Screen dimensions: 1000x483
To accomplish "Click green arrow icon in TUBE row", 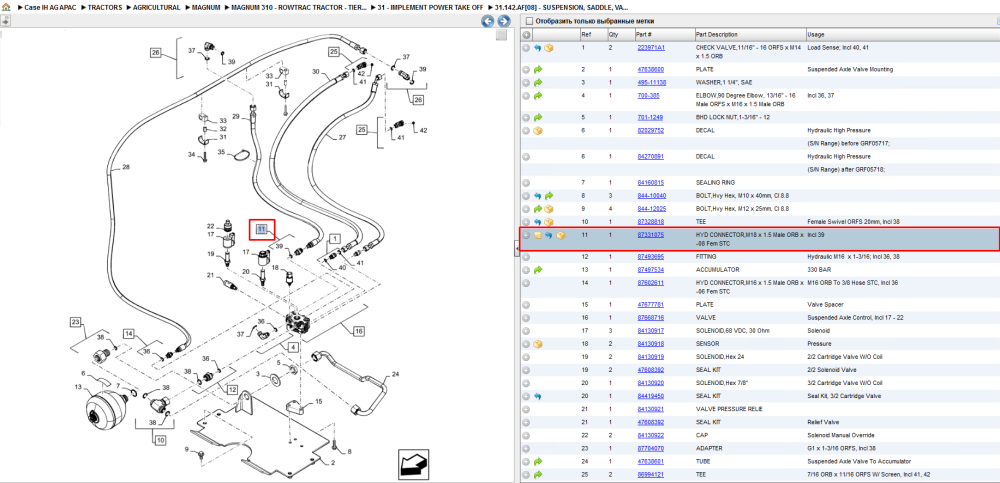I will click(x=538, y=461).
